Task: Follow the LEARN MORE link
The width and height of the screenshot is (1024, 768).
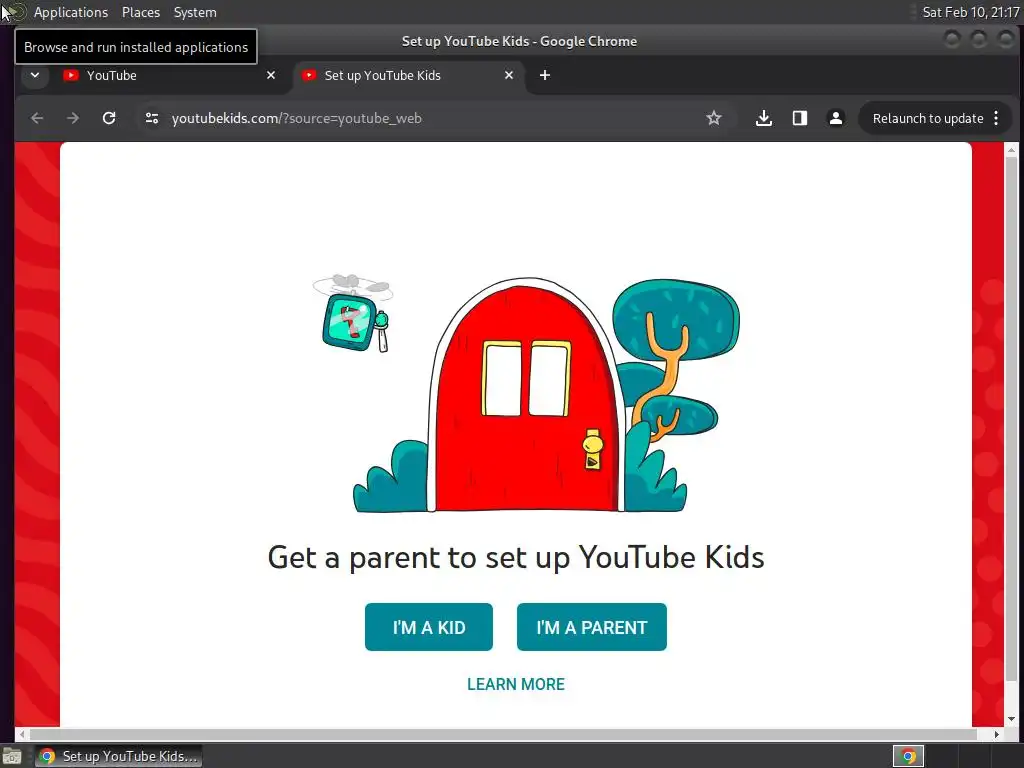Action: (516, 684)
